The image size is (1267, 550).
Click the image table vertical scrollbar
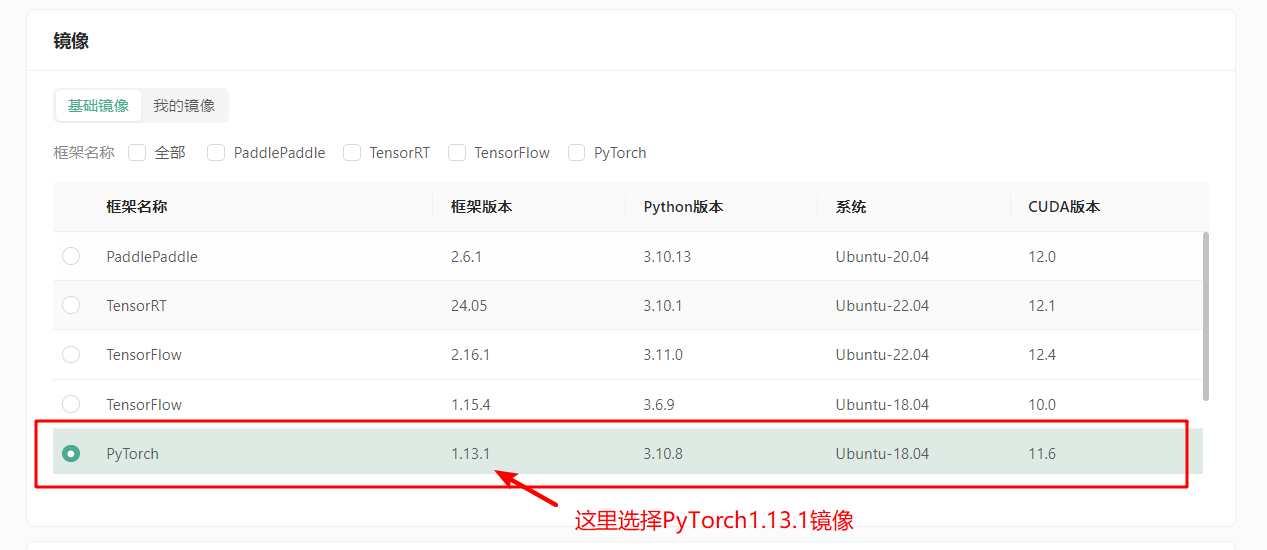pyautogui.click(x=1206, y=316)
